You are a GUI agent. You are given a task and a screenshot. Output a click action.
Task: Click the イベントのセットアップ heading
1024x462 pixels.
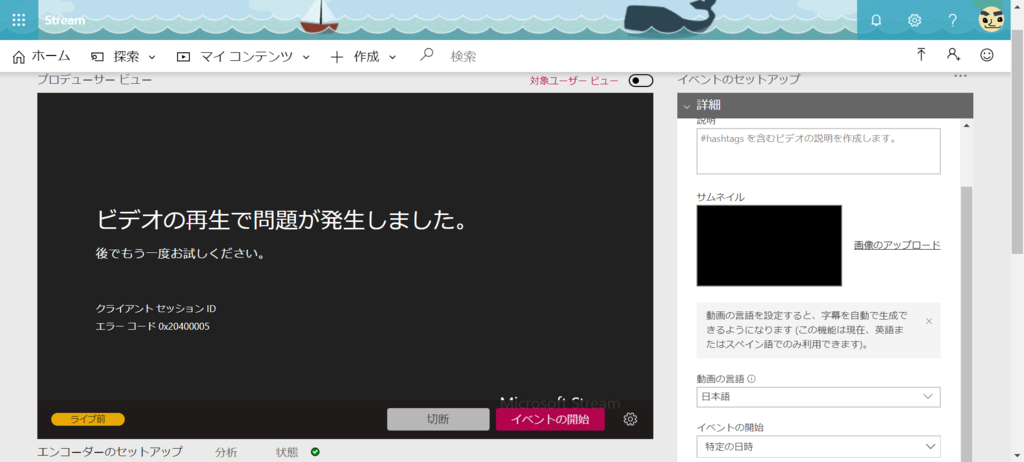pos(738,80)
